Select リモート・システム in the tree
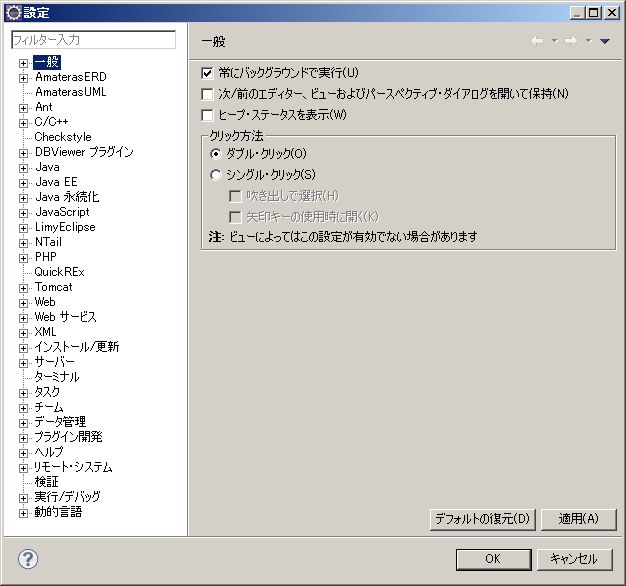This screenshot has height=586, width=626. pyautogui.click(x=73, y=467)
